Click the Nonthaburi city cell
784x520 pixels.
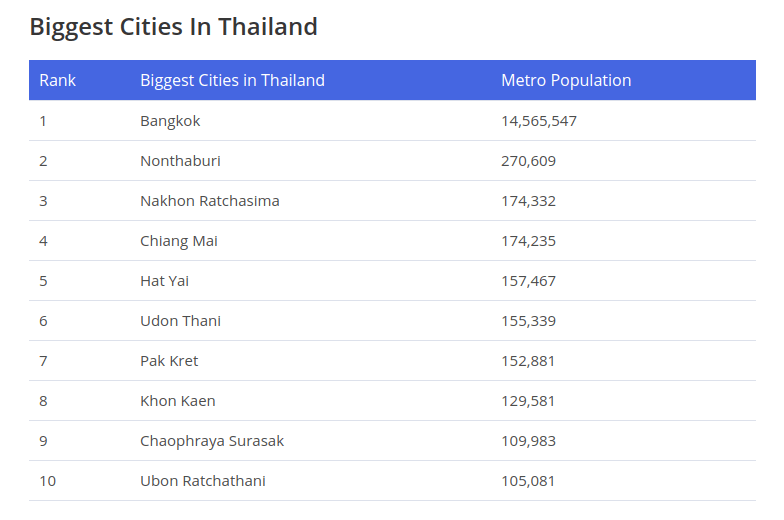coord(180,161)
